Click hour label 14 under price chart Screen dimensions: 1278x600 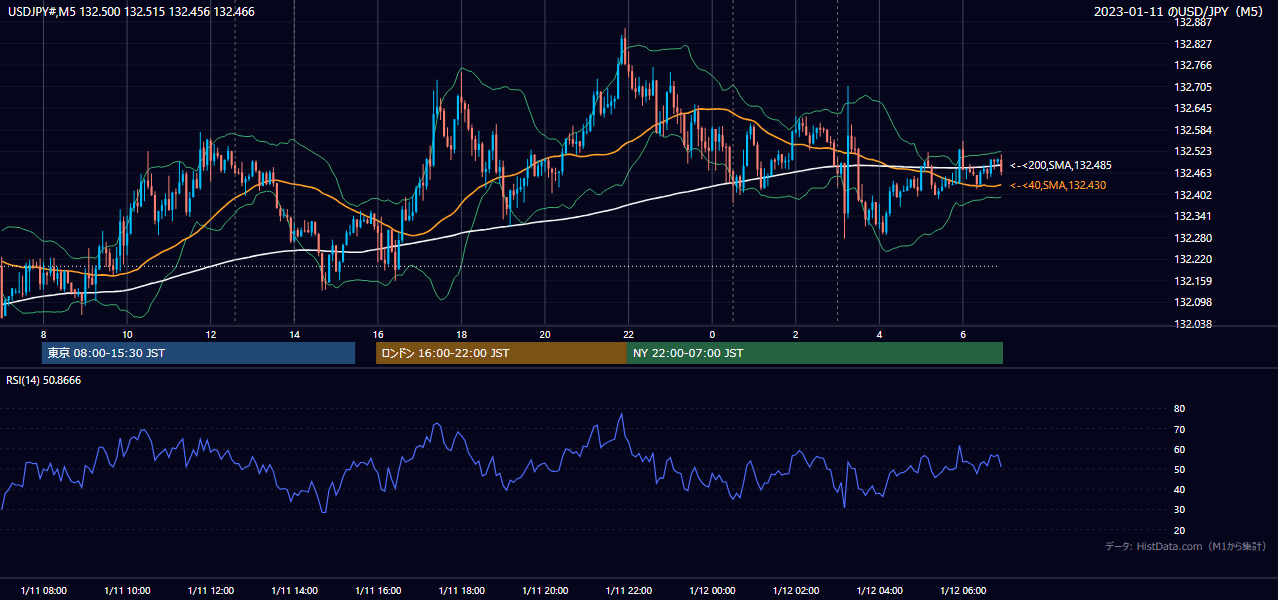[294, 334]
